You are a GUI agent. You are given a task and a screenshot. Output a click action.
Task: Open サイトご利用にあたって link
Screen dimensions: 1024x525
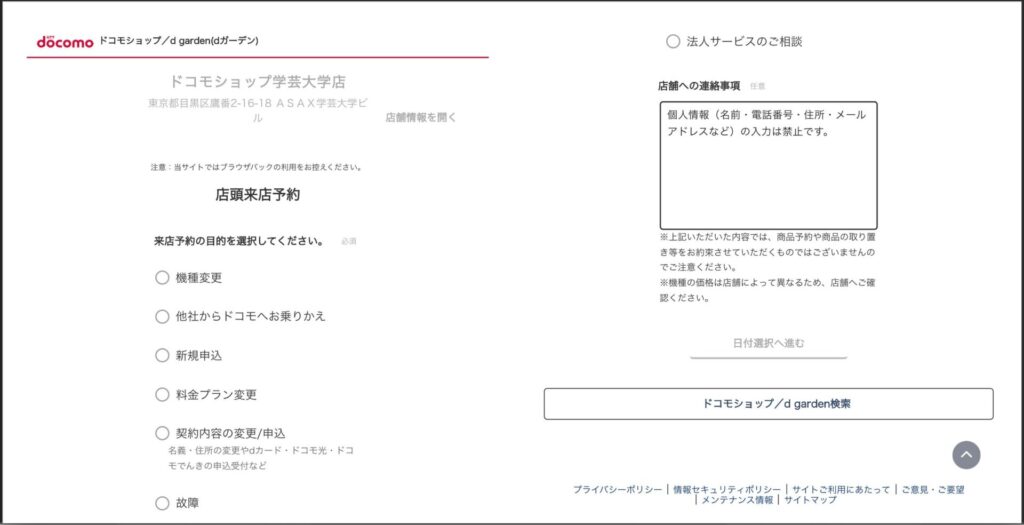pyautogui.click(x=840, y=490)
